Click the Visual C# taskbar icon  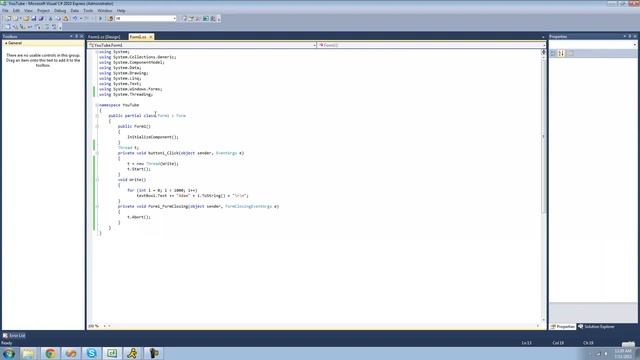click(x=112, y=353)
